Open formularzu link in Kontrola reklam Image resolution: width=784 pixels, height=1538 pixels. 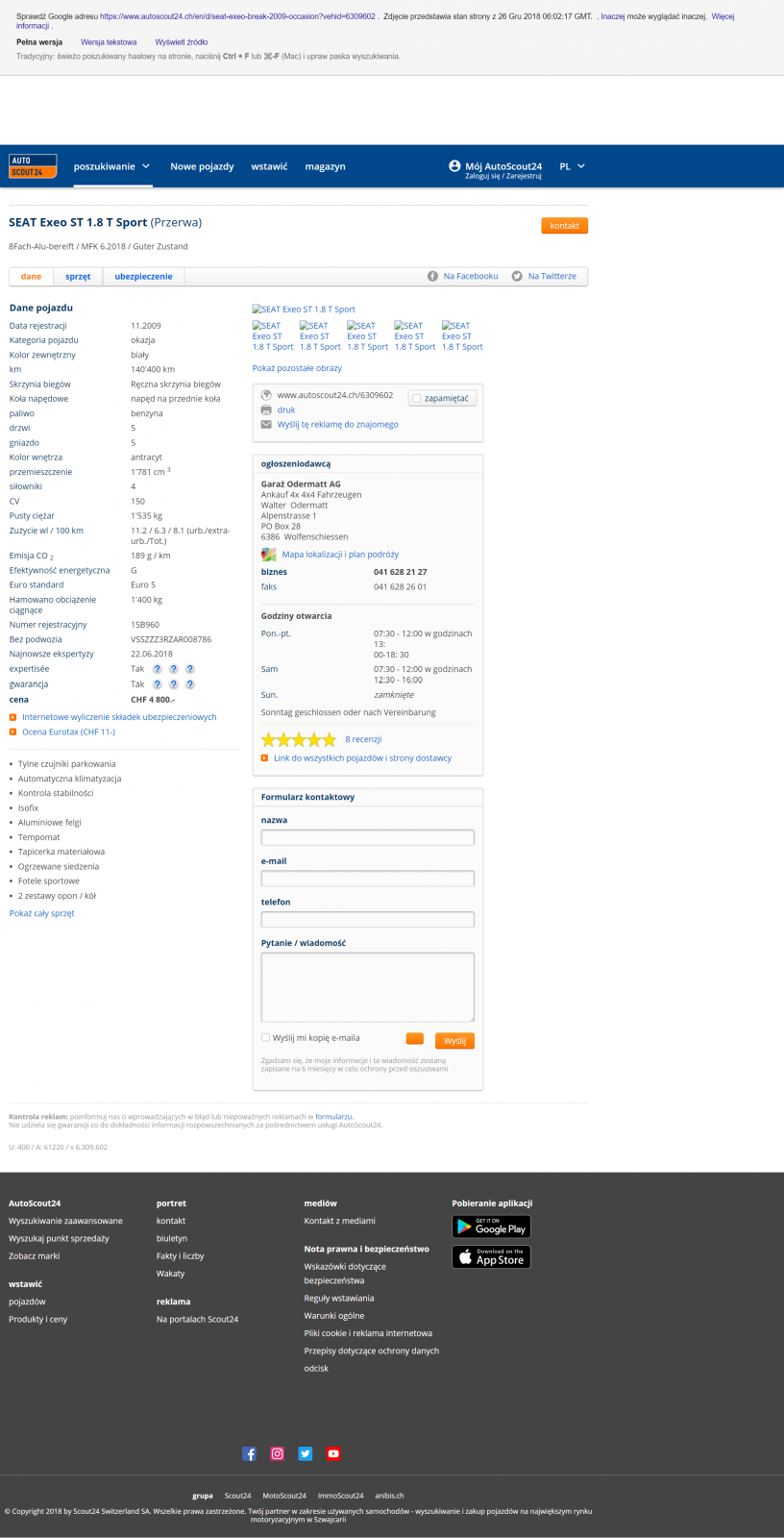click(333, 1117)
